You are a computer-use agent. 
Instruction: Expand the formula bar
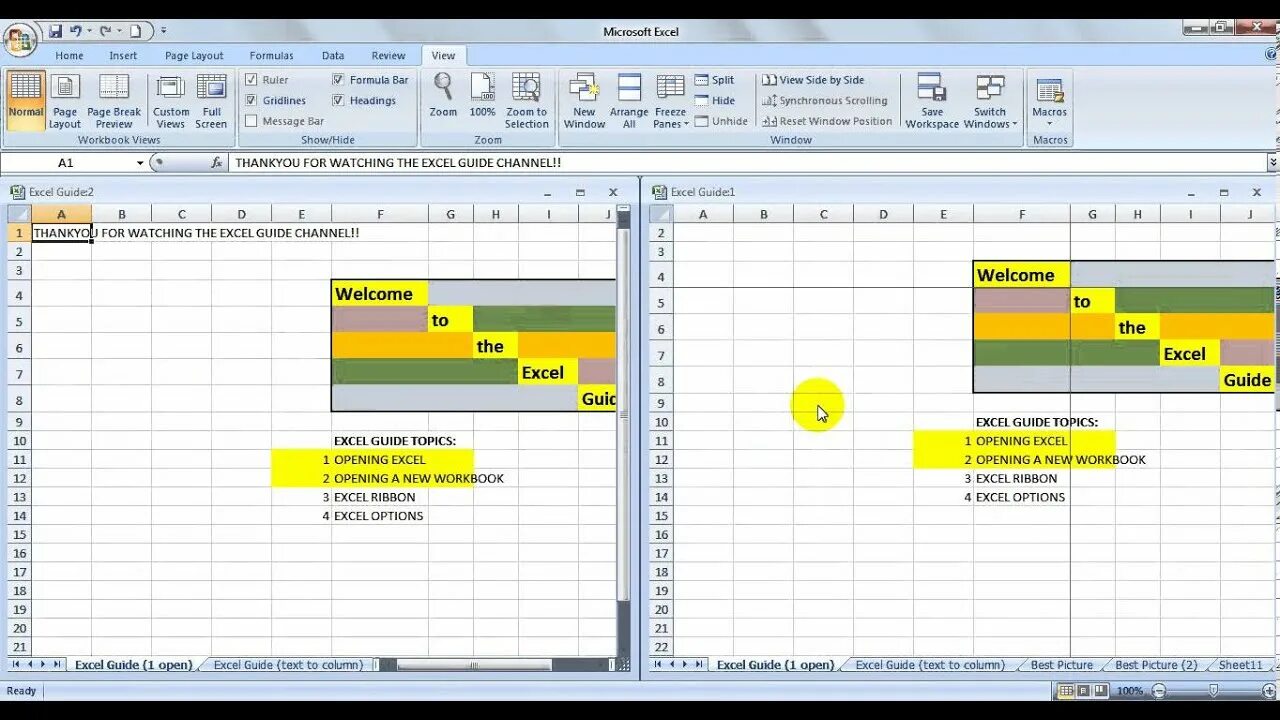tap(1272, 162)
